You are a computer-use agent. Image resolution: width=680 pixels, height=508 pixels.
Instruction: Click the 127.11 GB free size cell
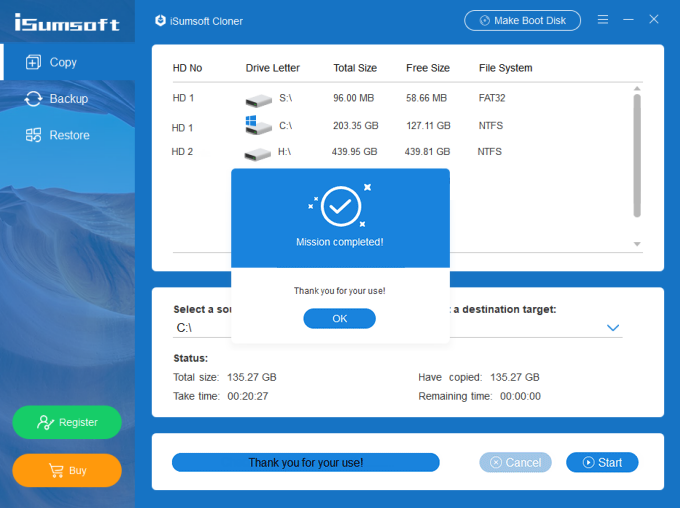pos(428,126)
